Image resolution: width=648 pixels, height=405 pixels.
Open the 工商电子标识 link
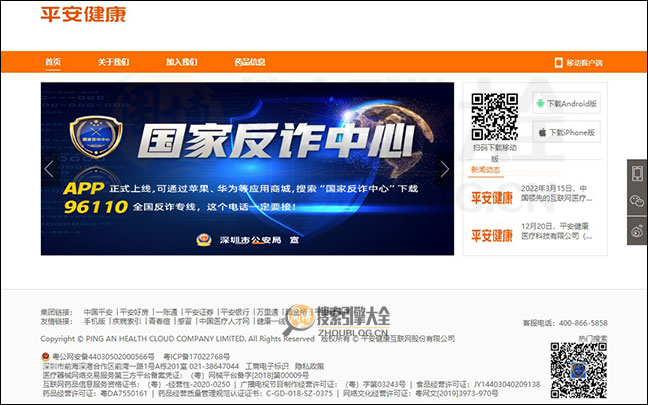267,366
